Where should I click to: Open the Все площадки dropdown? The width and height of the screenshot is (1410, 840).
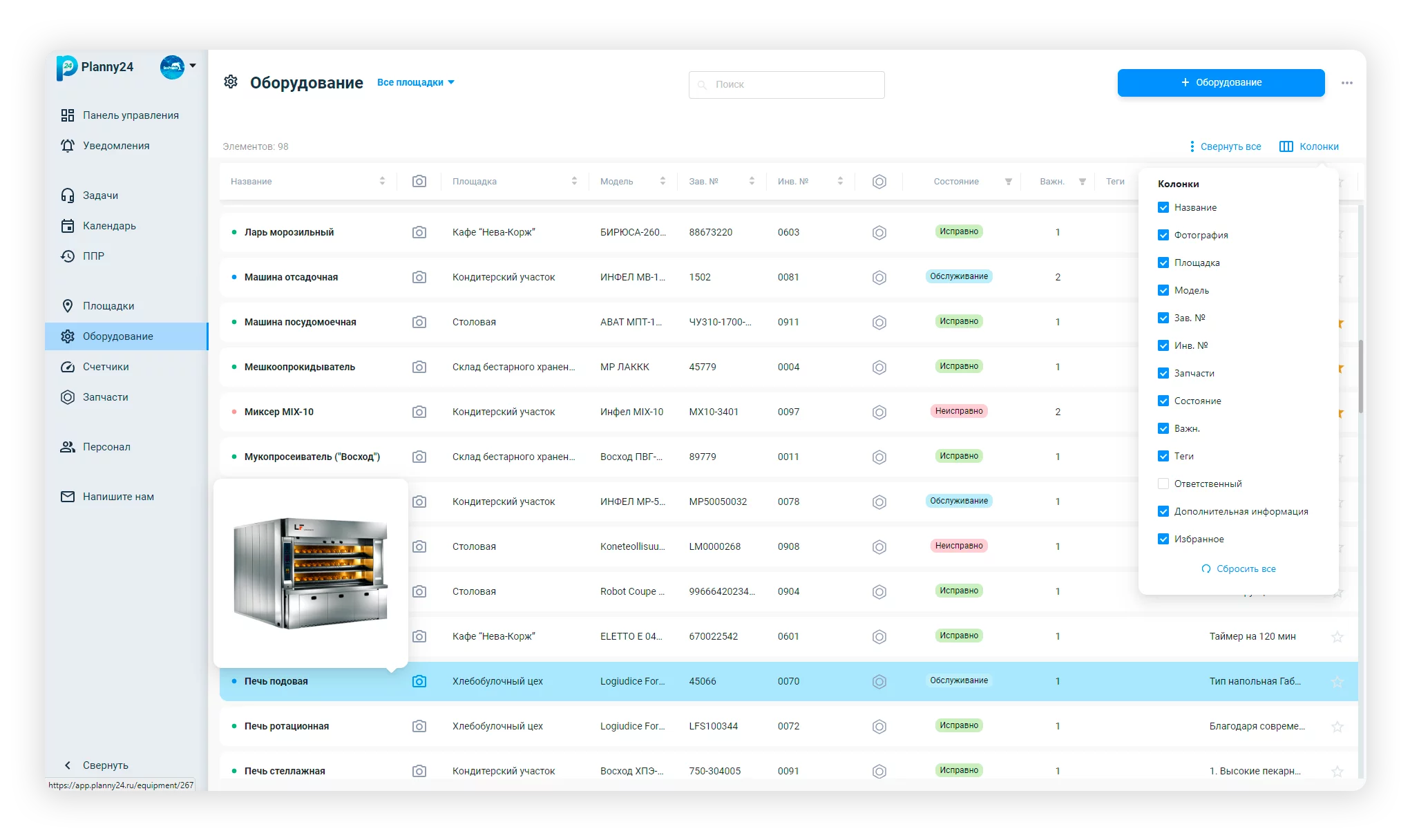(x=415, y=82)
